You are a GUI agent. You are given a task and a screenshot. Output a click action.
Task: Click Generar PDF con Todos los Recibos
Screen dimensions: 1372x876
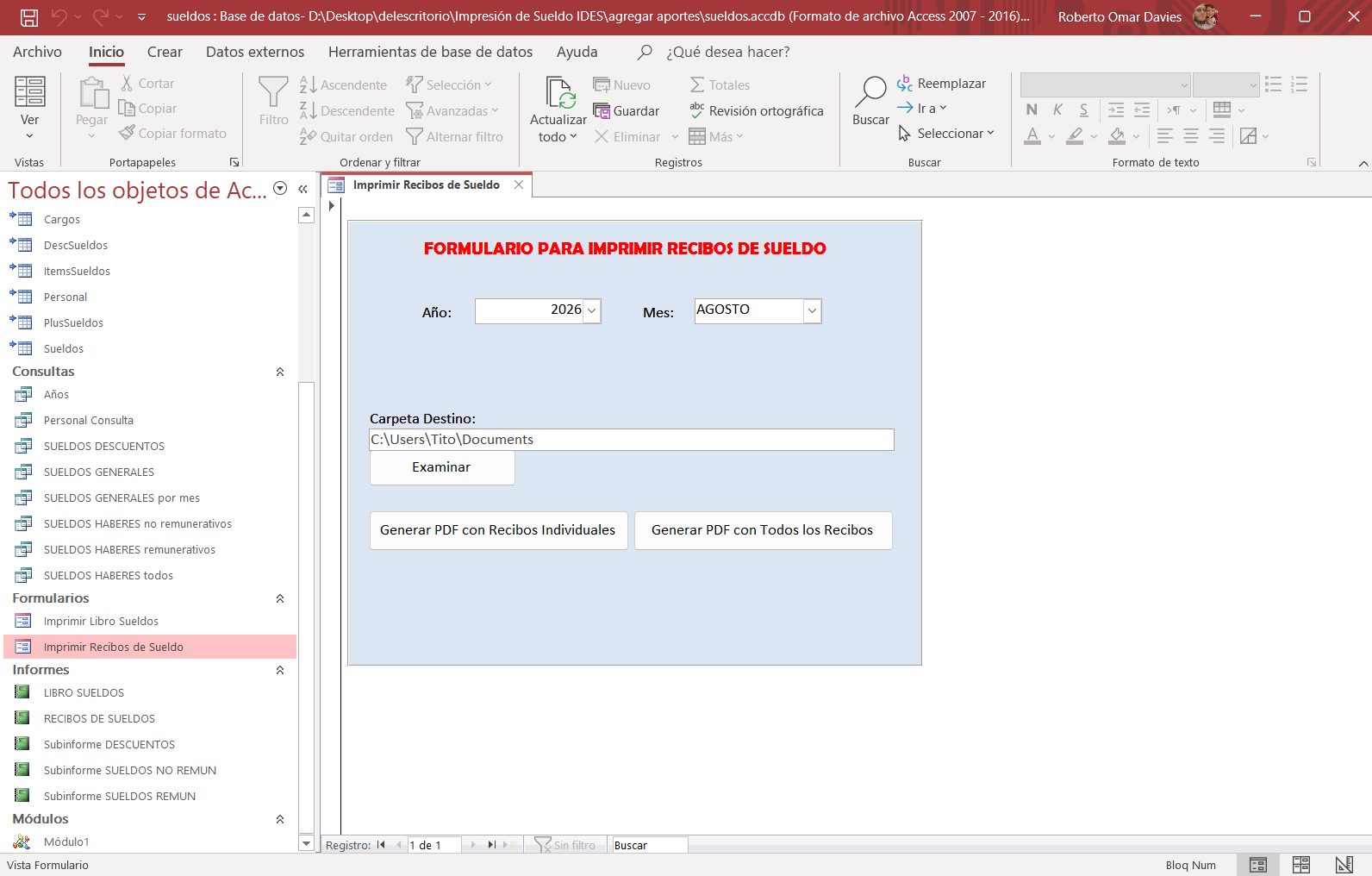coord(763,530)
